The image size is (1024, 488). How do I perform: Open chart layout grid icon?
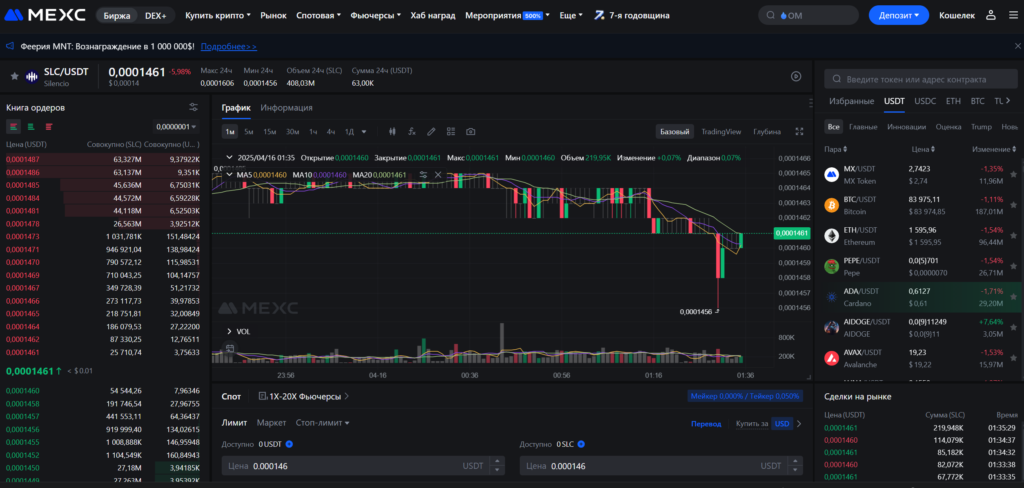(x=451, y=131)
